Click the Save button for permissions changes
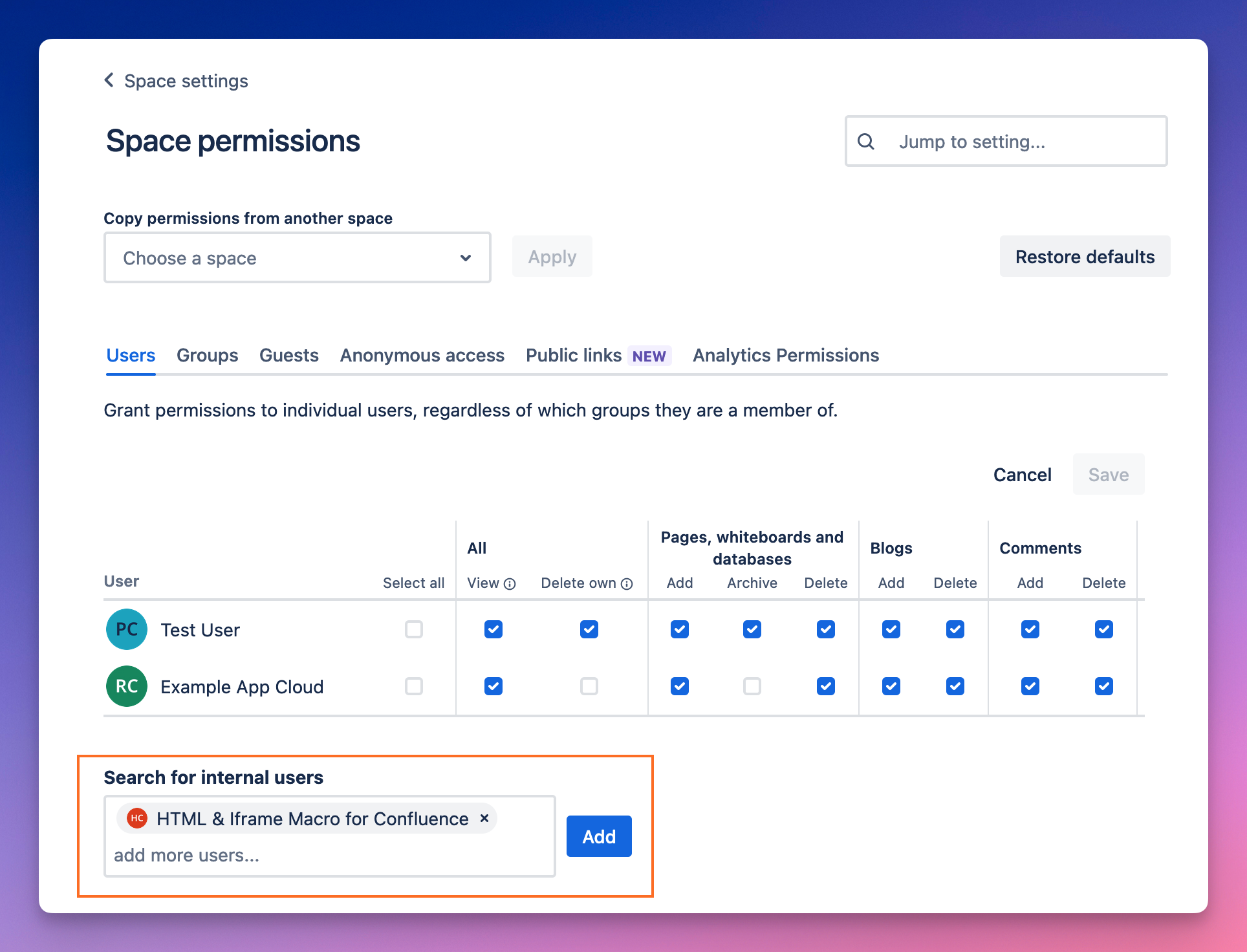Image resolution: width=1247 pixels, height=952 pixels. (x=1108, y=474)
